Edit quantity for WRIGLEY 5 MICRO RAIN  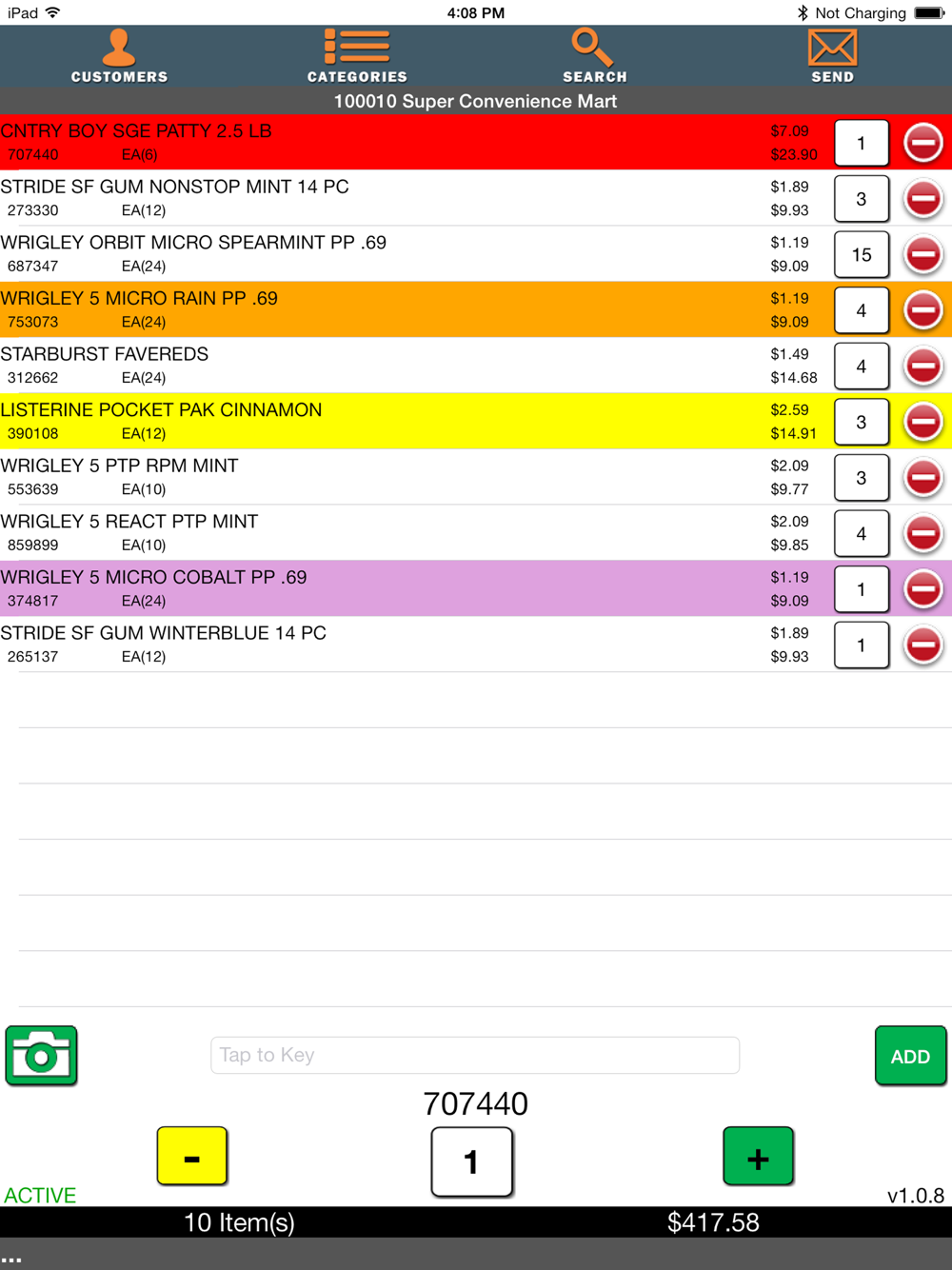click(862, 310)
